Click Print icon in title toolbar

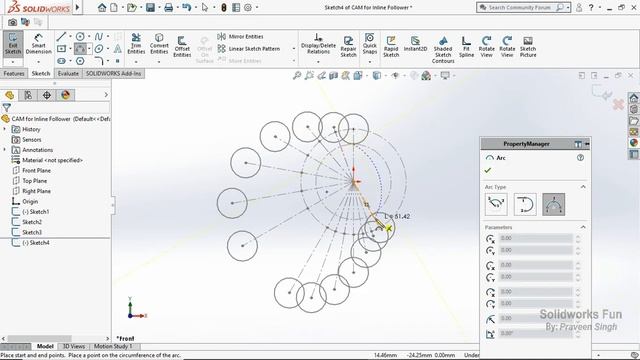tap(168, 7)
